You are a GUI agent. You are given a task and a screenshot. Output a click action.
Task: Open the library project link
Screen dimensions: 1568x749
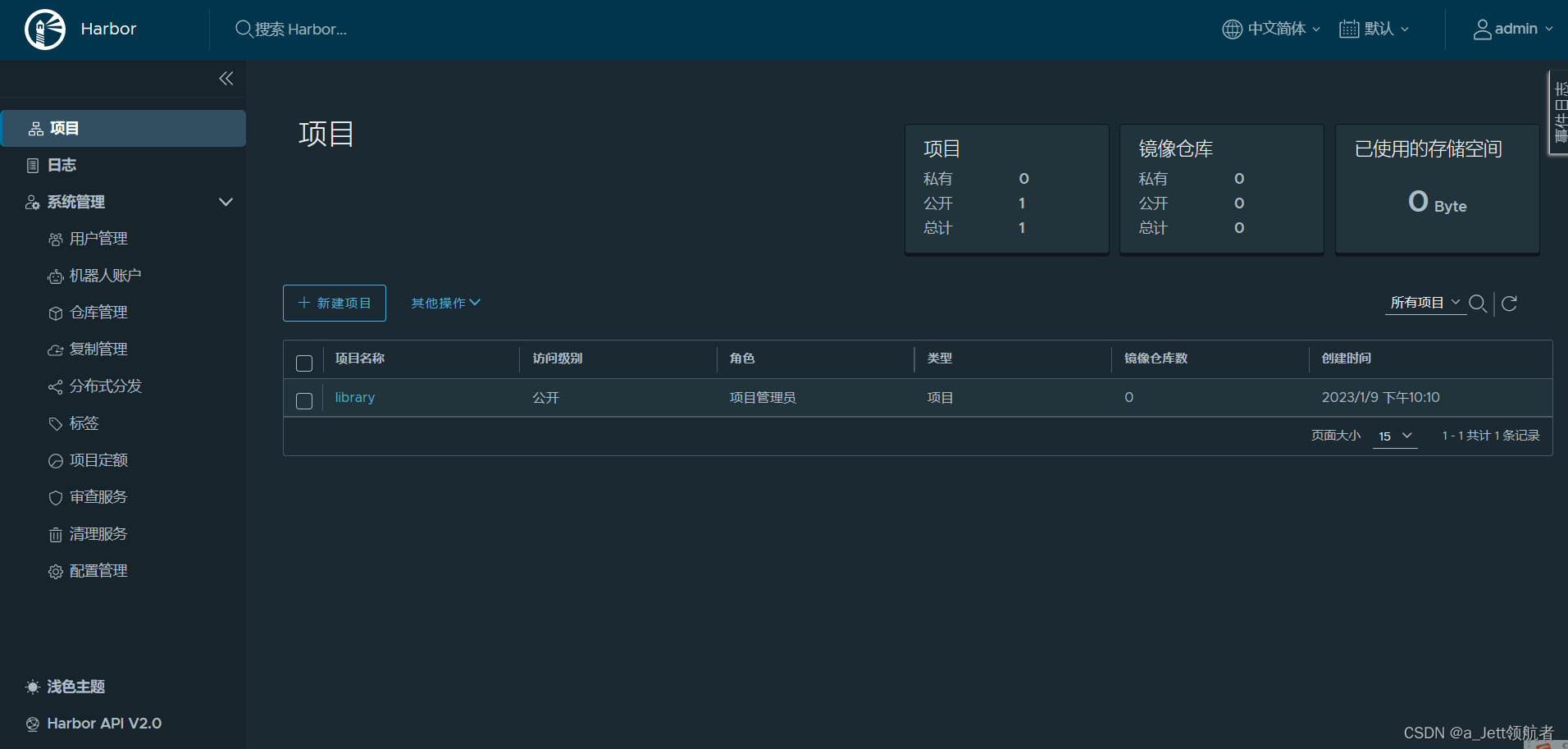[354, 398]
